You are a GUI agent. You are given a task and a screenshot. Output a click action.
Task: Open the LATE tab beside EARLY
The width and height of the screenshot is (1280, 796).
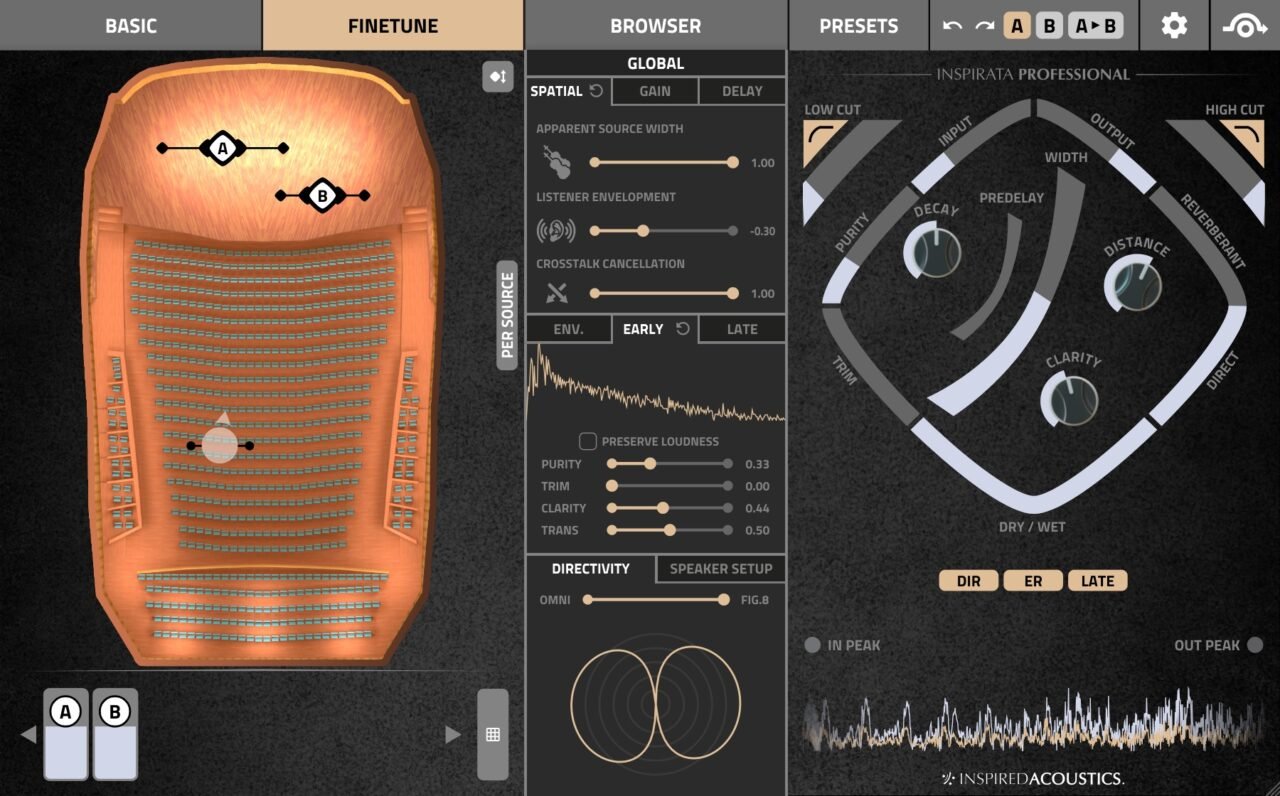(742, 329)
